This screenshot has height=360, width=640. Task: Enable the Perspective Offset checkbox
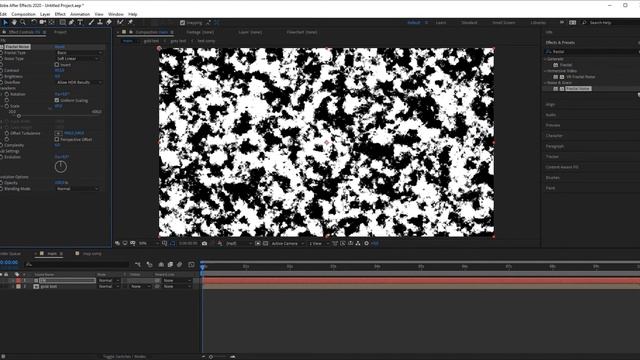[57, 139]
